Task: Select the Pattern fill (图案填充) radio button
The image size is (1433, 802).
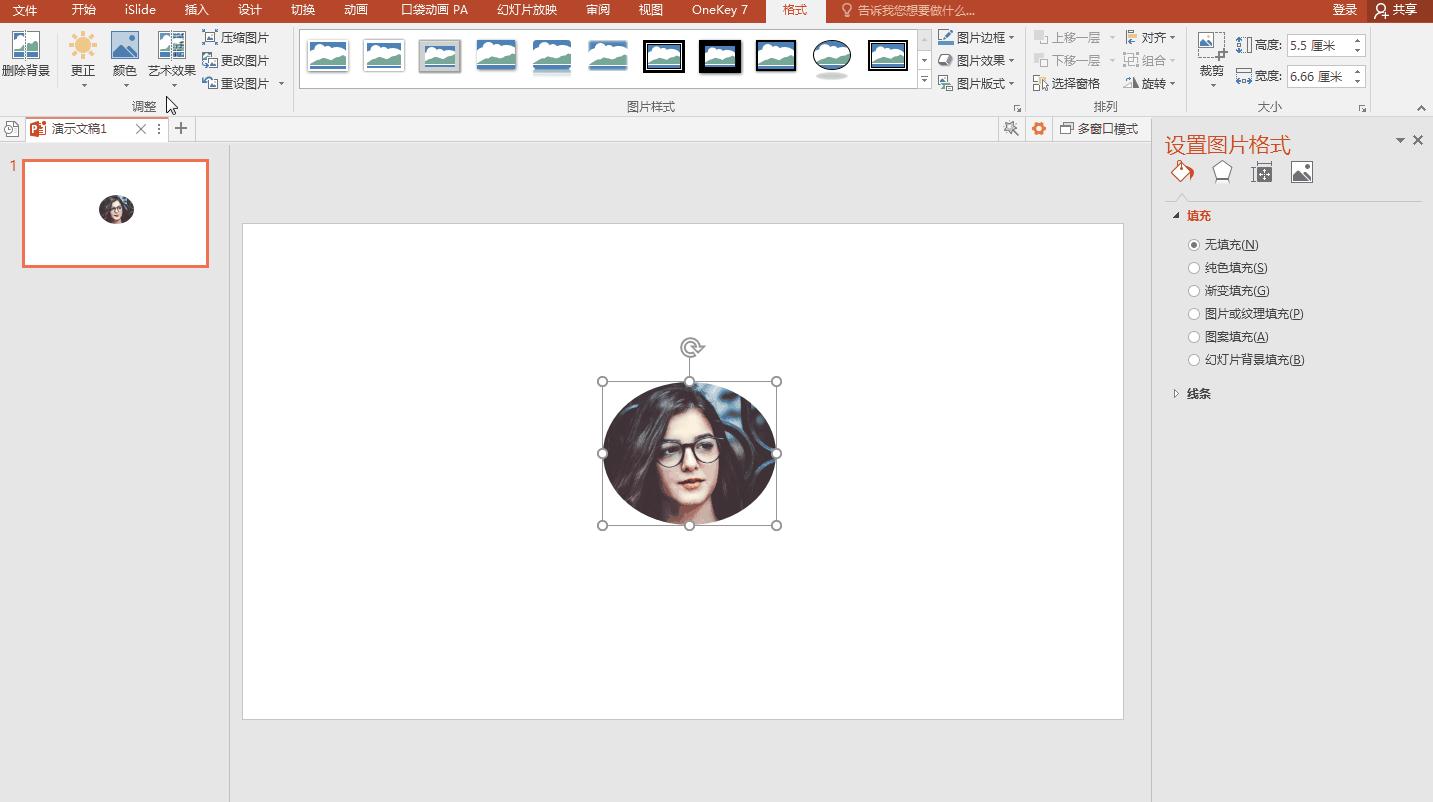Action: coord(1194,337)
